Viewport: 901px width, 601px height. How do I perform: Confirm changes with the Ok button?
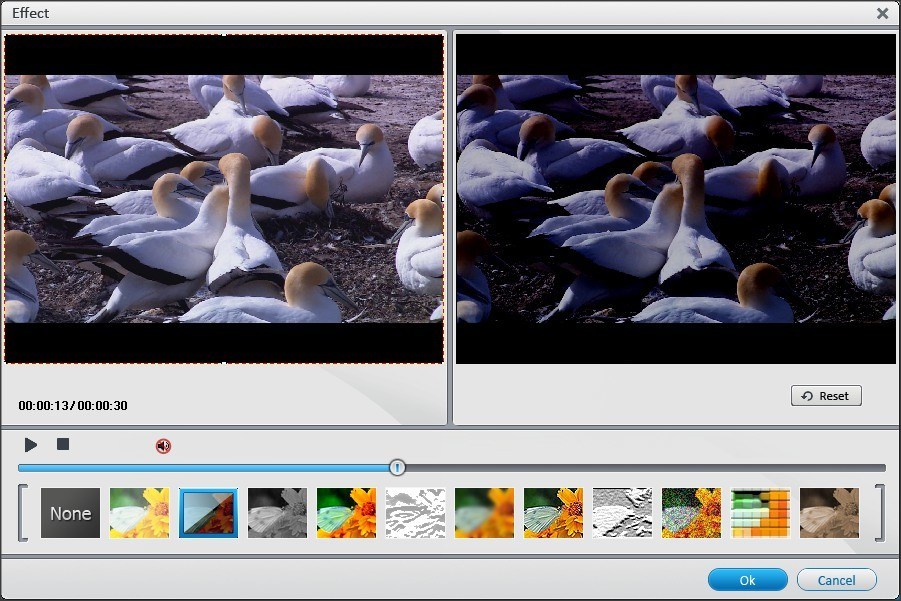[x=747, y=580]
